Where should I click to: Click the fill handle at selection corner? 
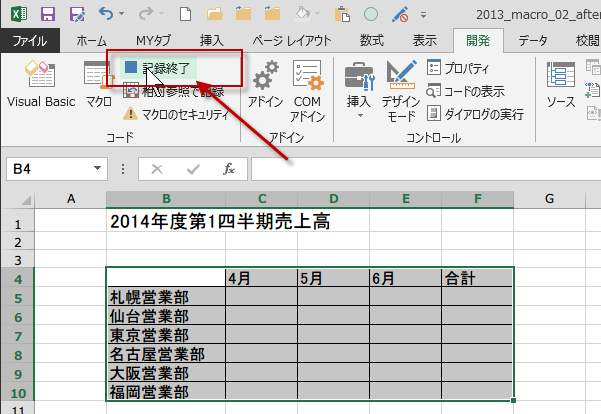coord(513,401)
